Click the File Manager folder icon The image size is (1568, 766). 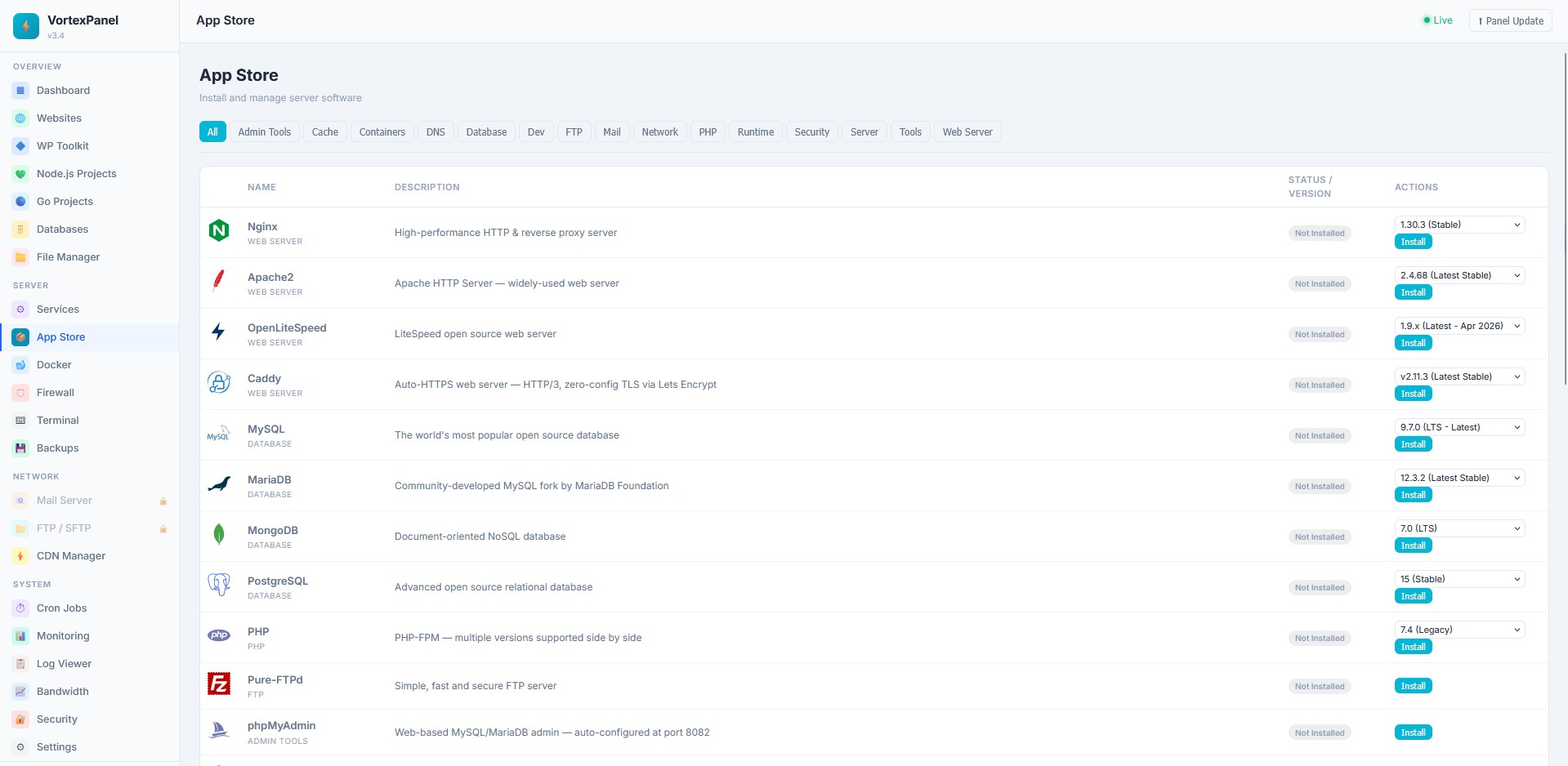[21, 257]
